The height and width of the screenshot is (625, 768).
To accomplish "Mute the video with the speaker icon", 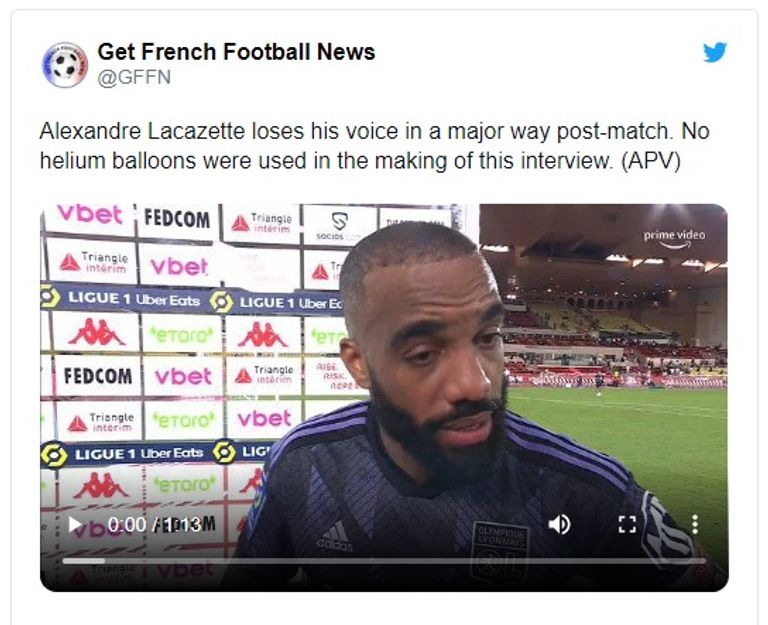I will (560, 524).
